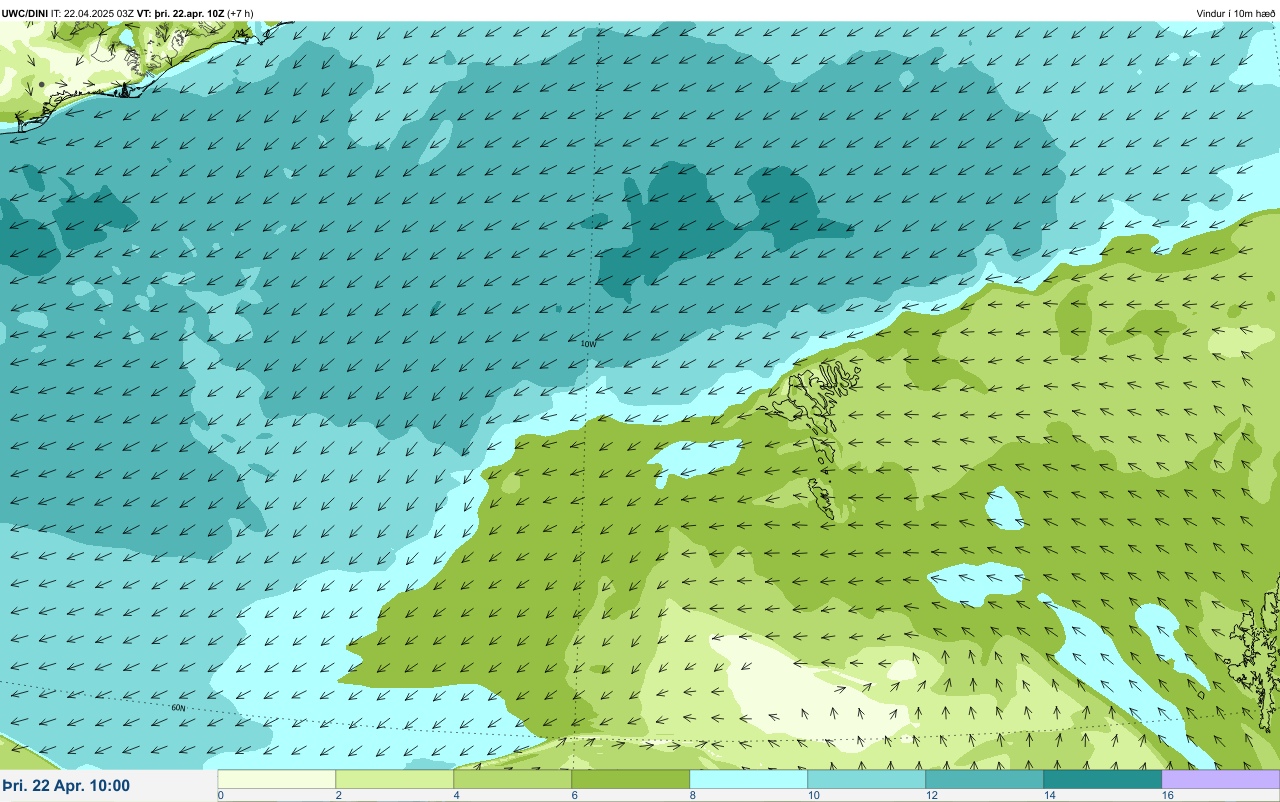Click the '(+7 h)' forecast offset text
This screenshot has width=1280, height=802.
click(240, 13)
